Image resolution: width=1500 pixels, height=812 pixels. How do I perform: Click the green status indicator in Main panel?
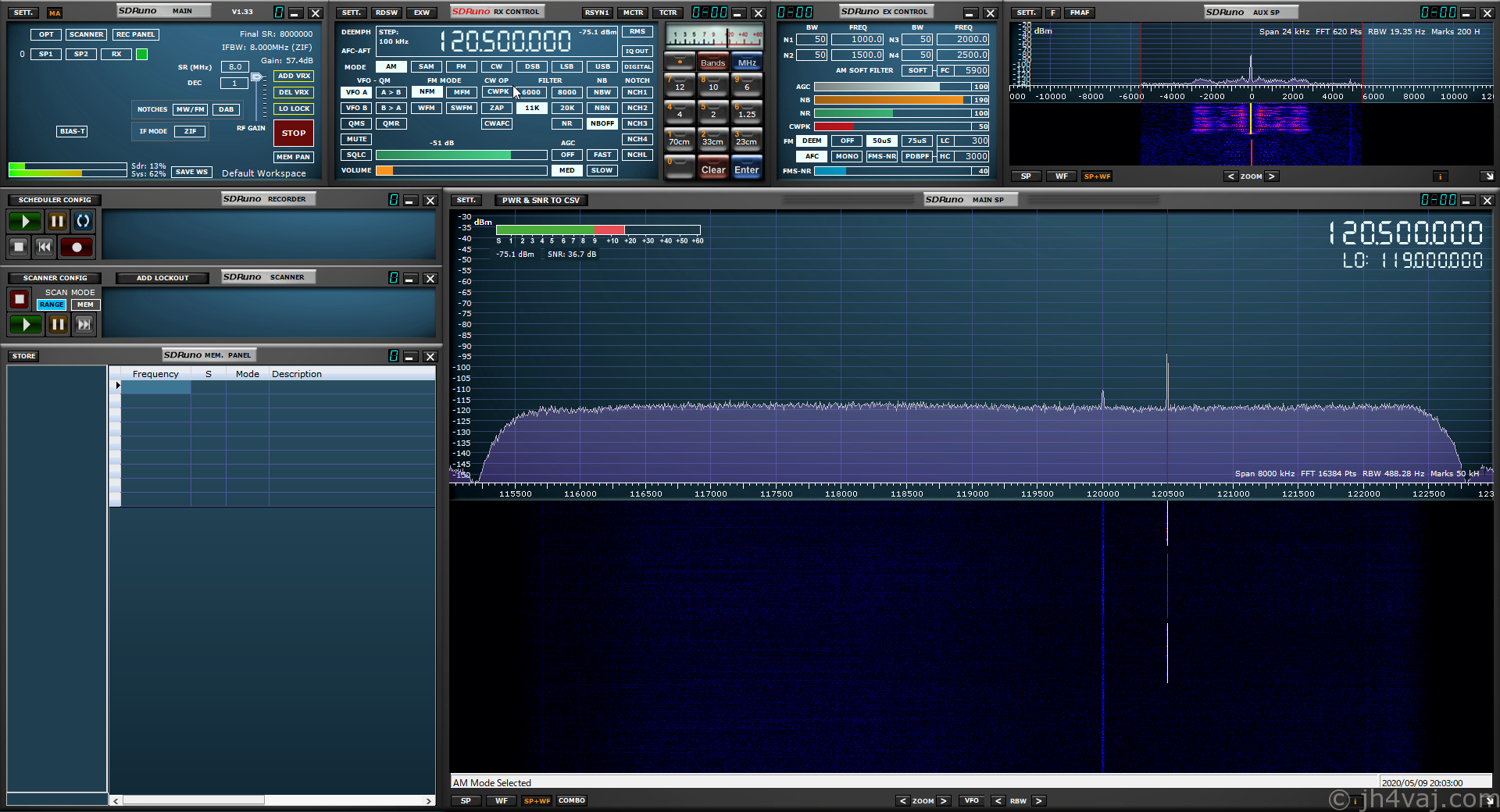point(141,54)
